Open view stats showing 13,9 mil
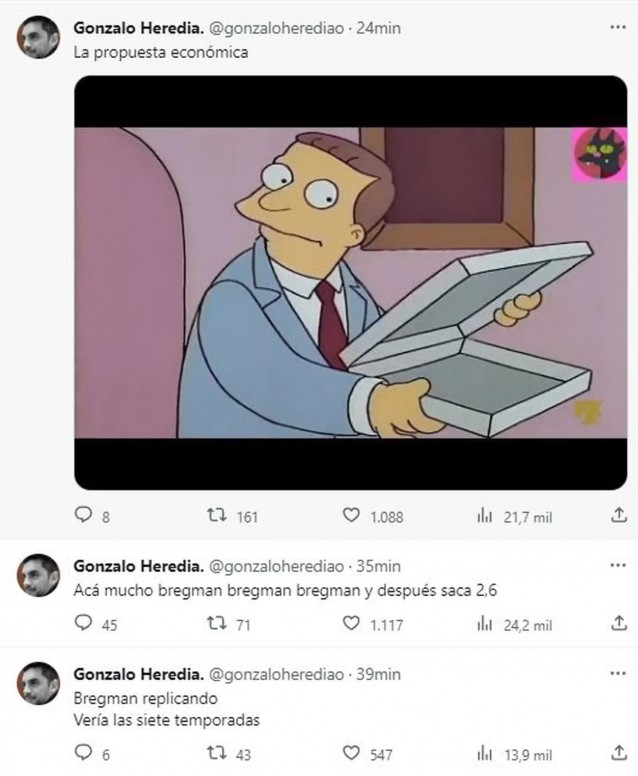This screenshot has width=638, height=776. [486, 751]
